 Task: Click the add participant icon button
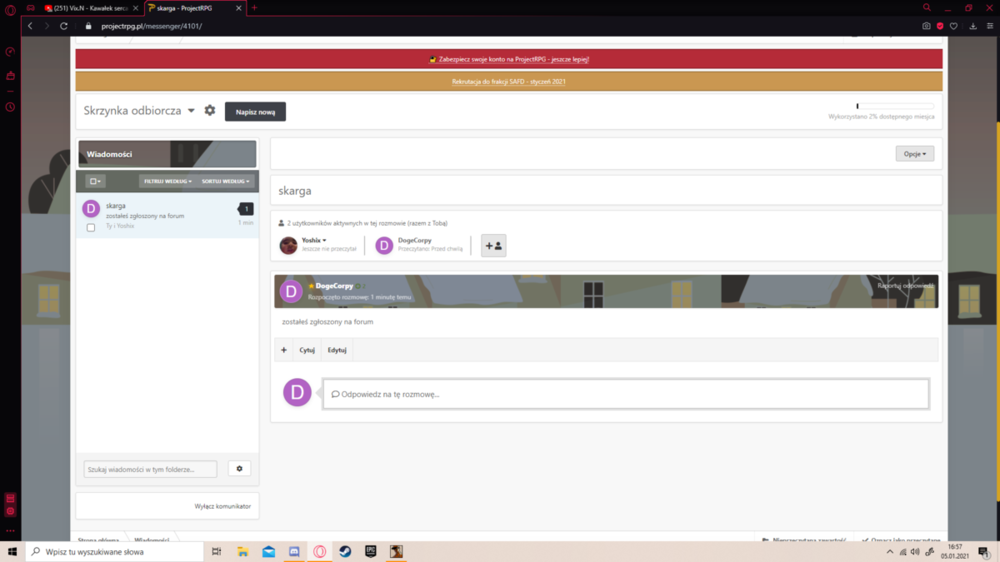(493, 246)
